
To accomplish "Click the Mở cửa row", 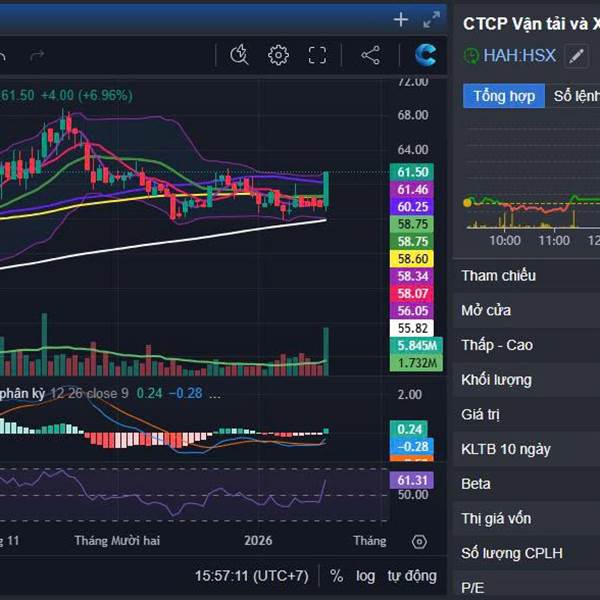I will [x=527, y=310].
